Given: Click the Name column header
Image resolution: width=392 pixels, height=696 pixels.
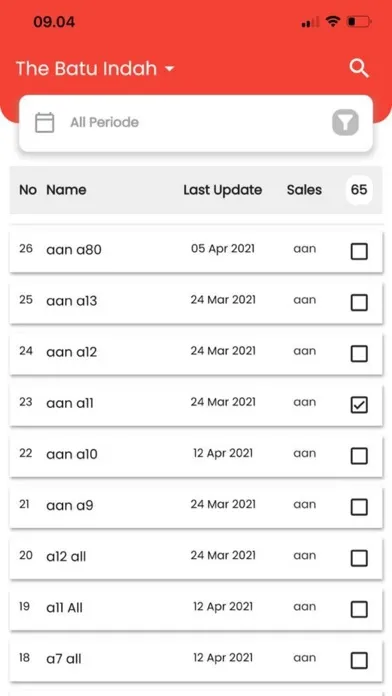Looking at the screenshot, I should [x=66, y=190].
